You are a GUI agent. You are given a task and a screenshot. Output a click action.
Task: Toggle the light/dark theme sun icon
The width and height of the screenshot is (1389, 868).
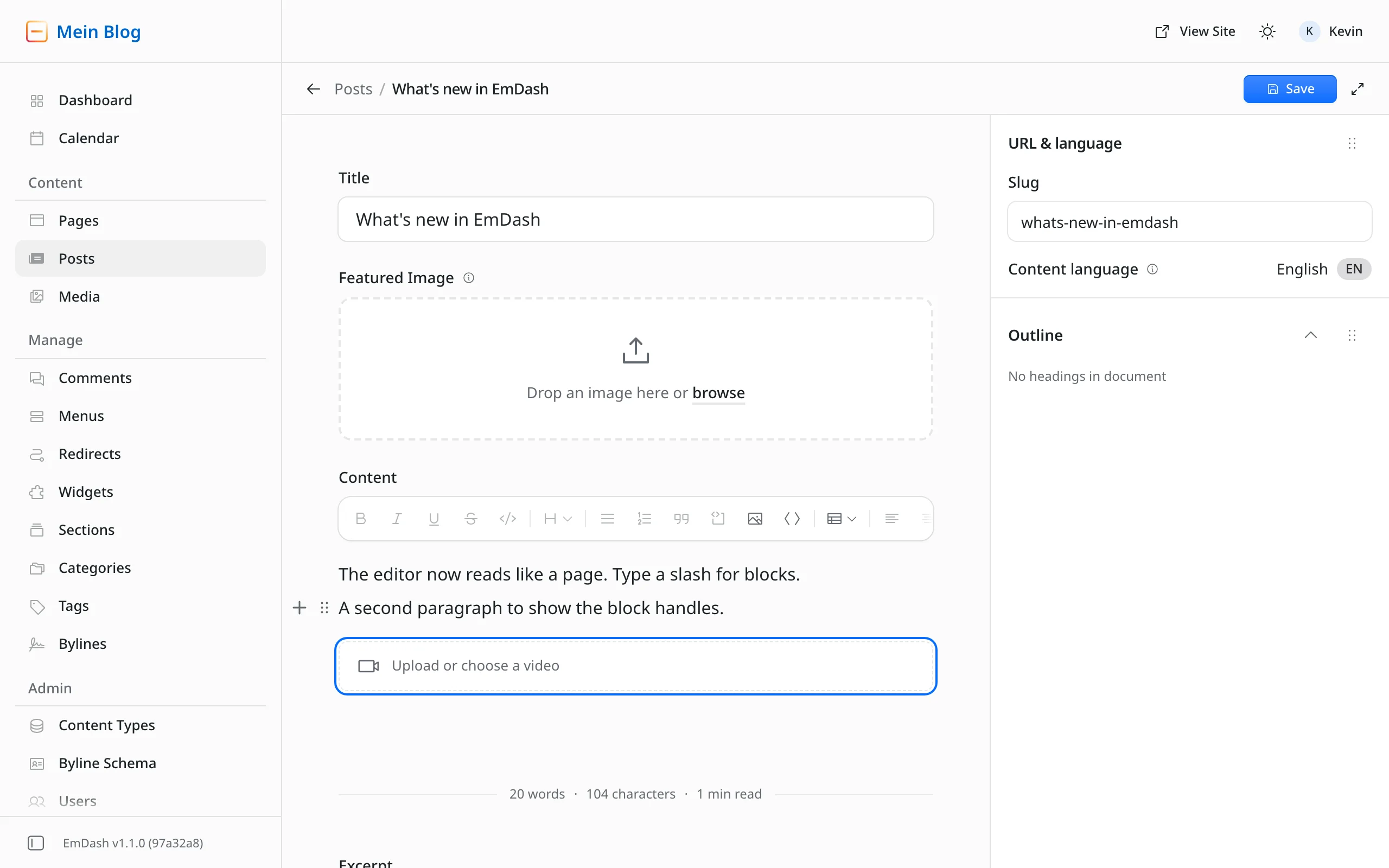tap(1267, 31)
